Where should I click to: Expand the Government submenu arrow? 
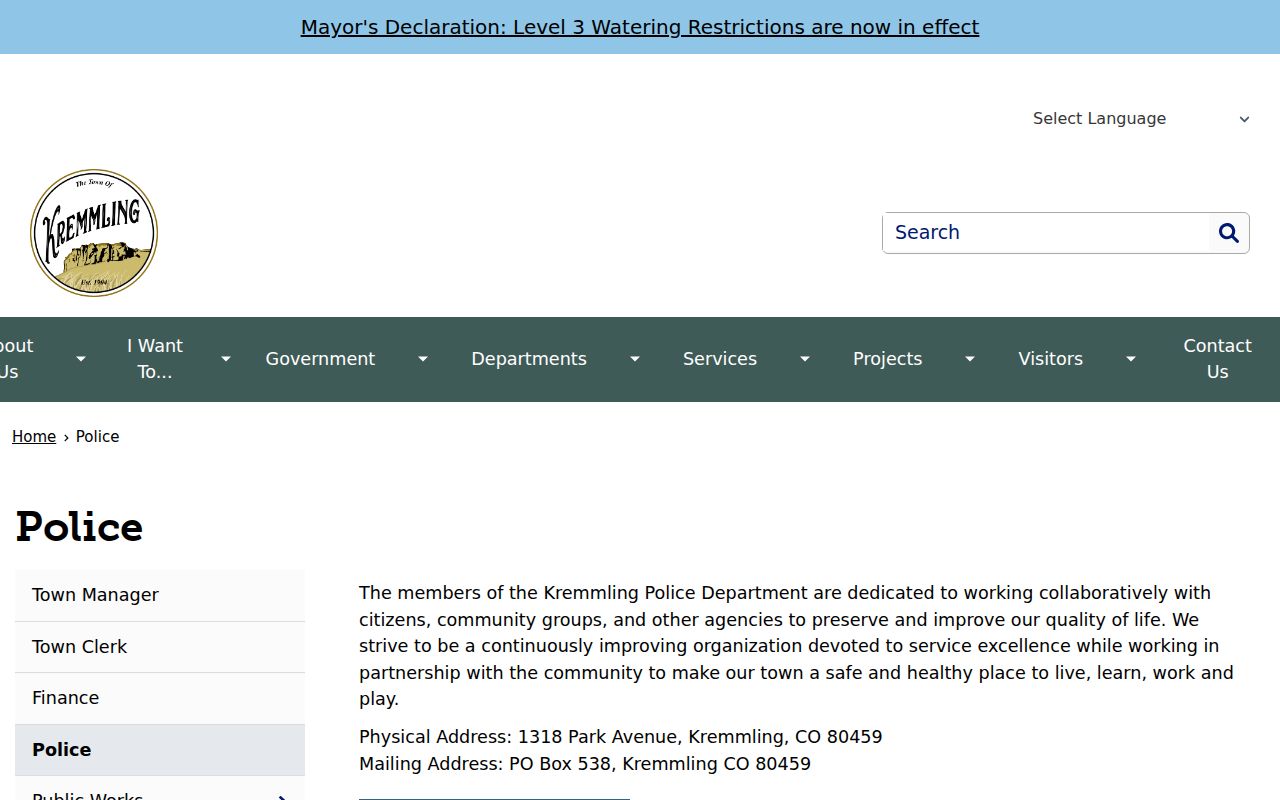coord(423,359)
